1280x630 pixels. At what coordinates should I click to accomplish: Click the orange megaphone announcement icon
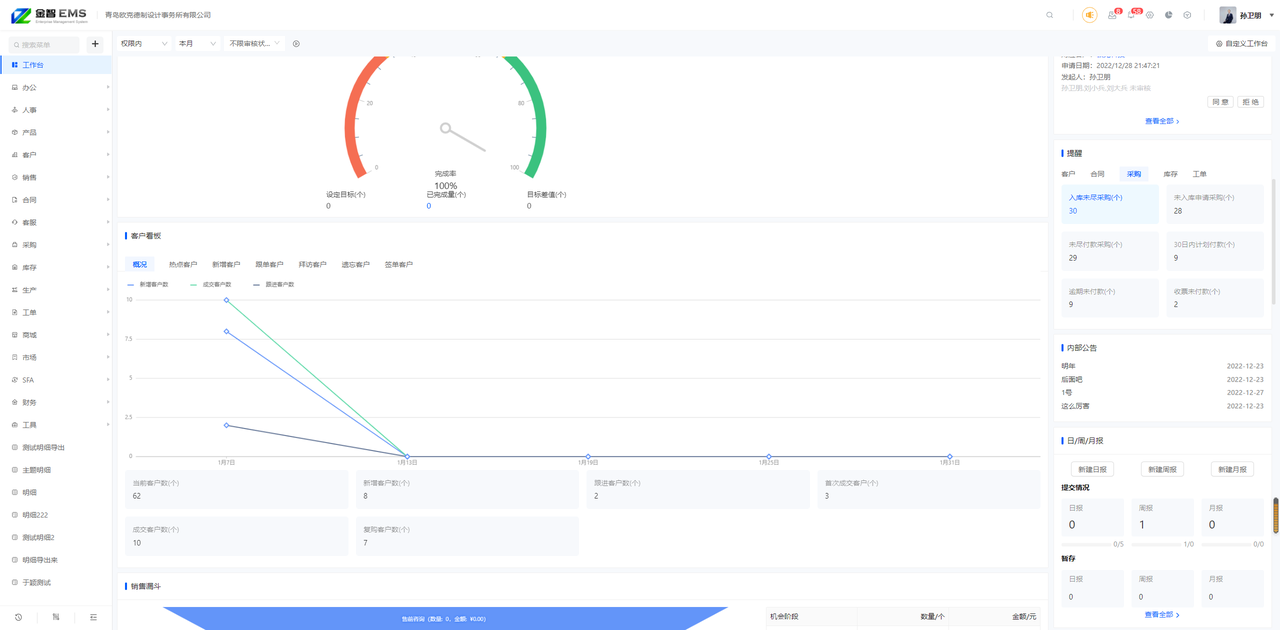tap(1089, 15)
